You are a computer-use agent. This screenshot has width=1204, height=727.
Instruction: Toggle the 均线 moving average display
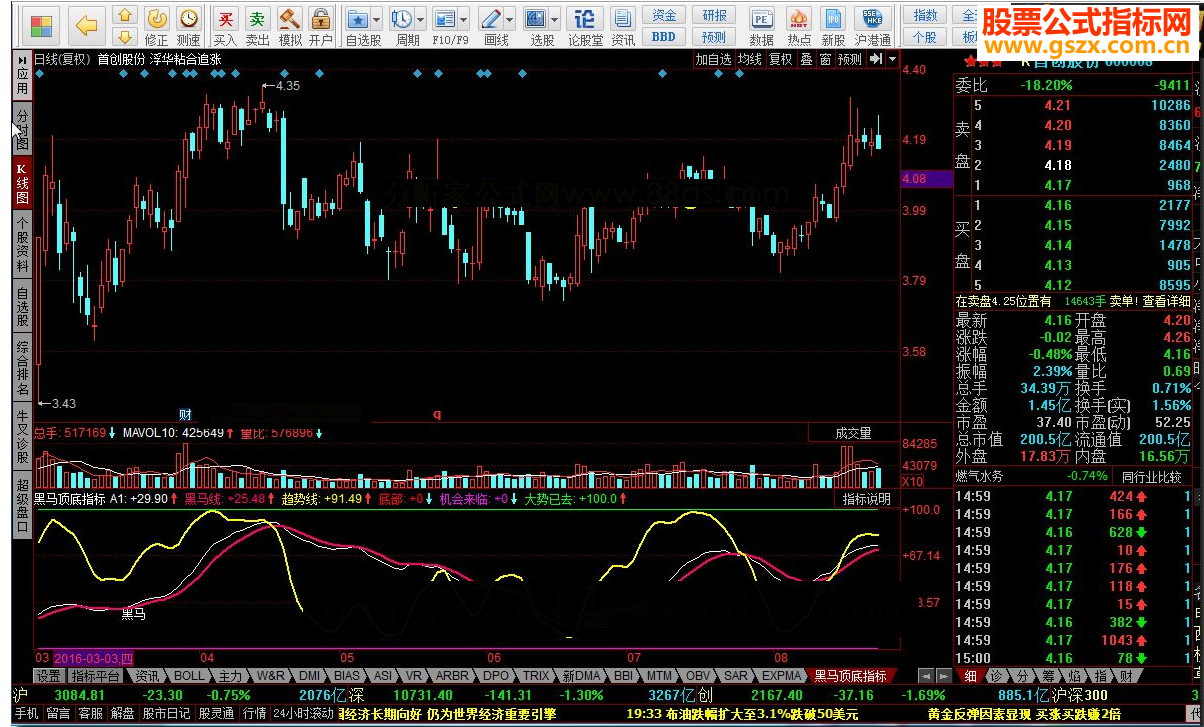pos(749,59)
